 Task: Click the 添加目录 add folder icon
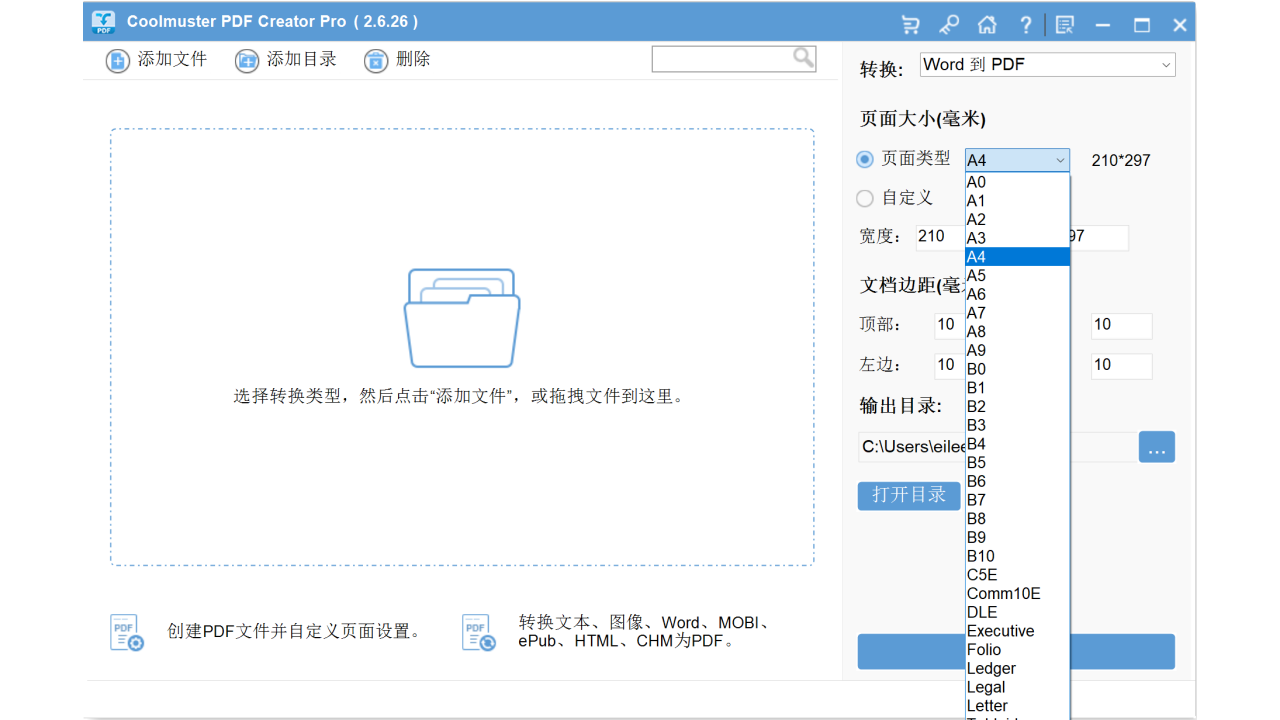[x=247, y=60]
